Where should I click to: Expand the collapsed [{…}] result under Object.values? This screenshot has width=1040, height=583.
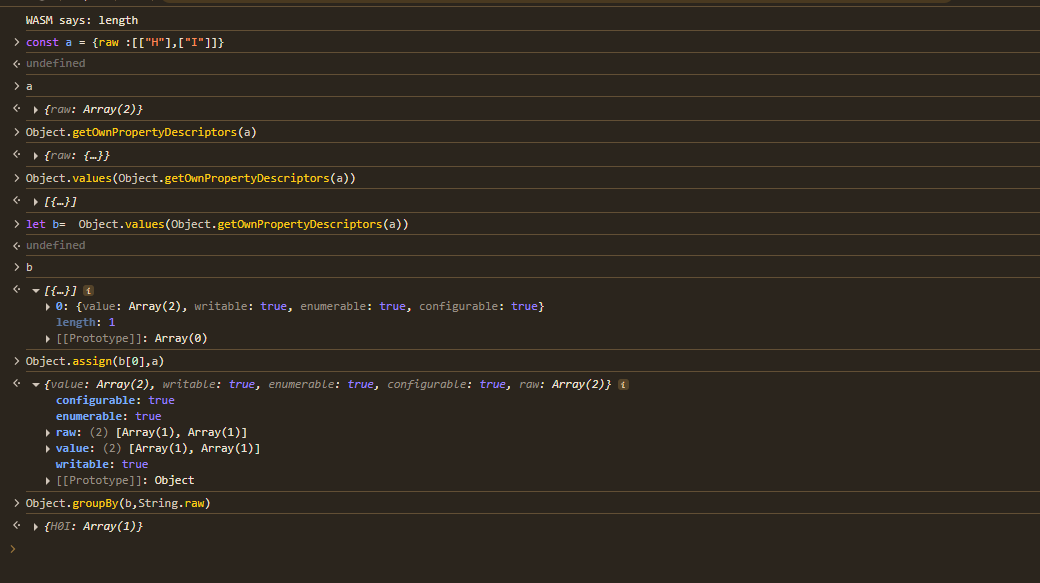coord(36,202)
